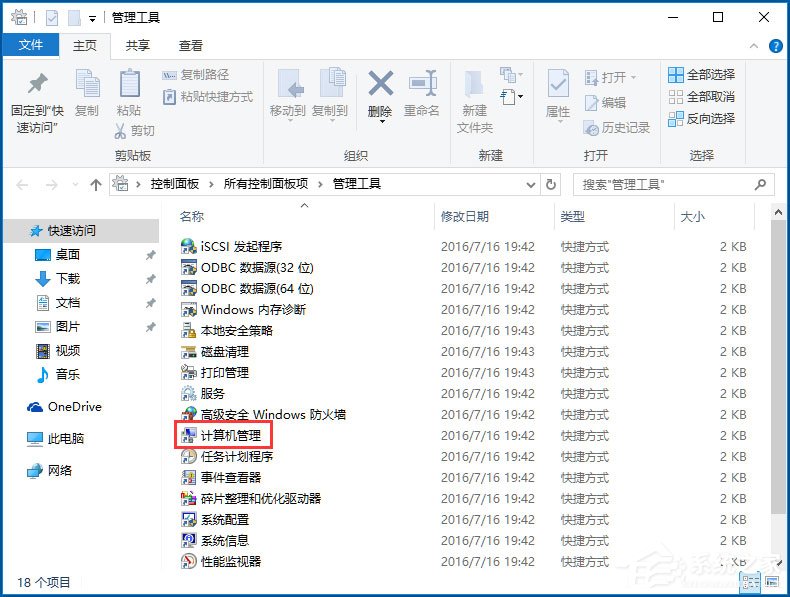Click 所有控制面板项 in the address bar

[x=266, y=184]
